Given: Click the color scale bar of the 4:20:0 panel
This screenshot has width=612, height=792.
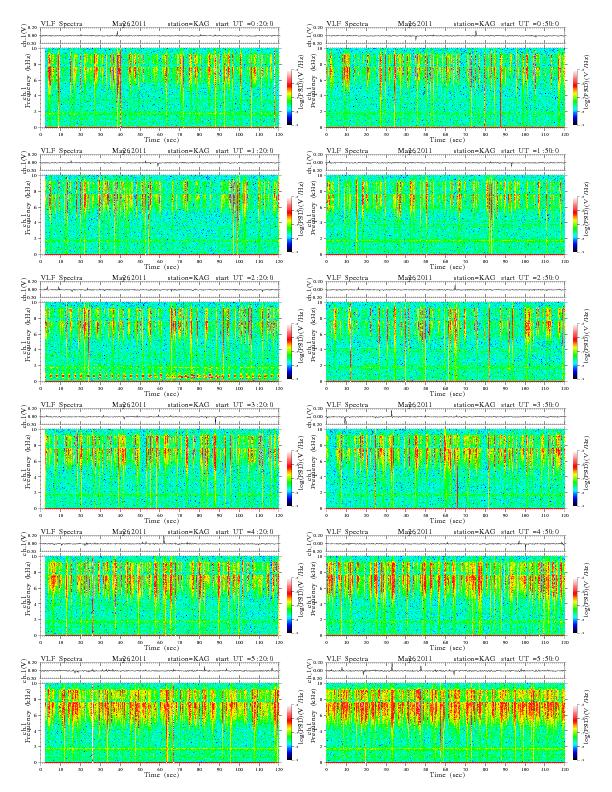Looking at the screenshot, I should [x=289, y=605].
